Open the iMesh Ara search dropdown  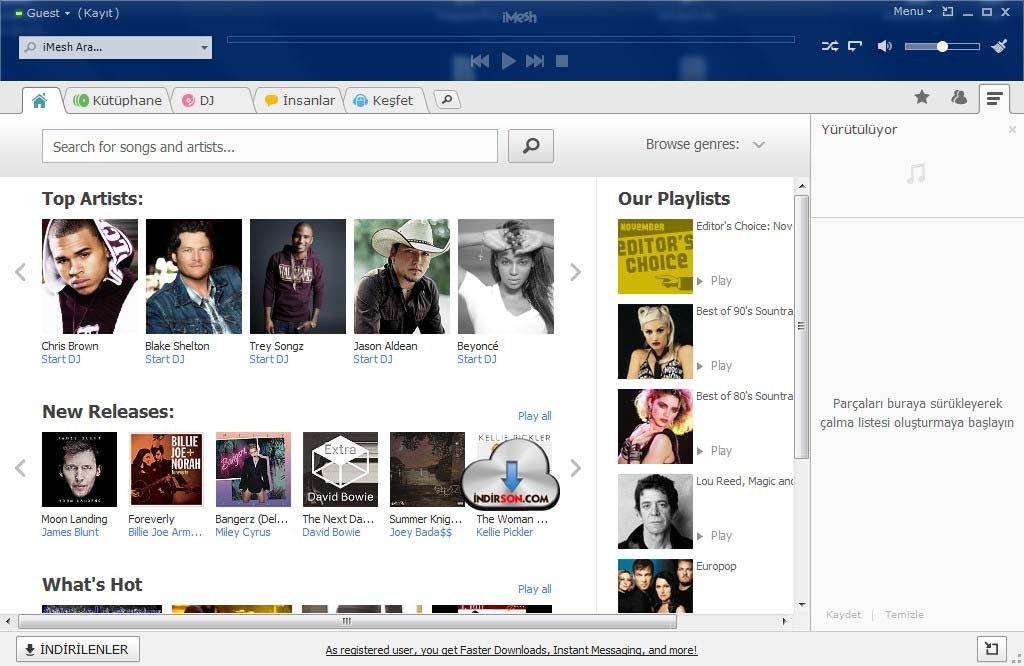point(204,48)
